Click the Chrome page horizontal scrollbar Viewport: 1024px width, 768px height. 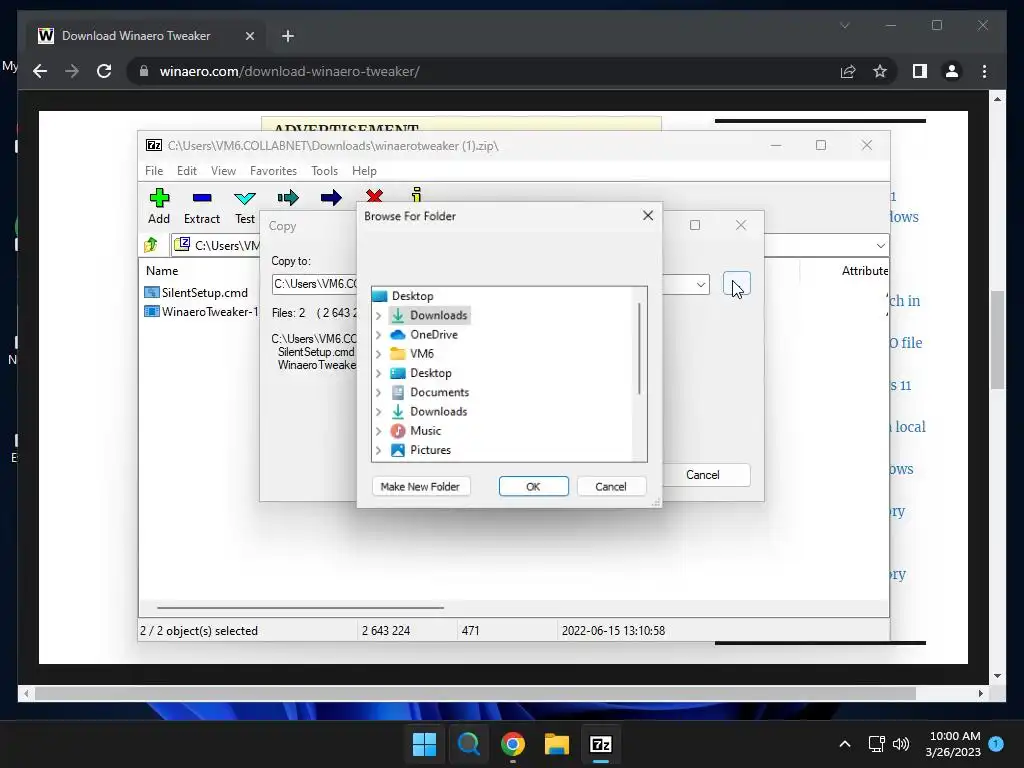pyautogui.click(x=475, y=694)
